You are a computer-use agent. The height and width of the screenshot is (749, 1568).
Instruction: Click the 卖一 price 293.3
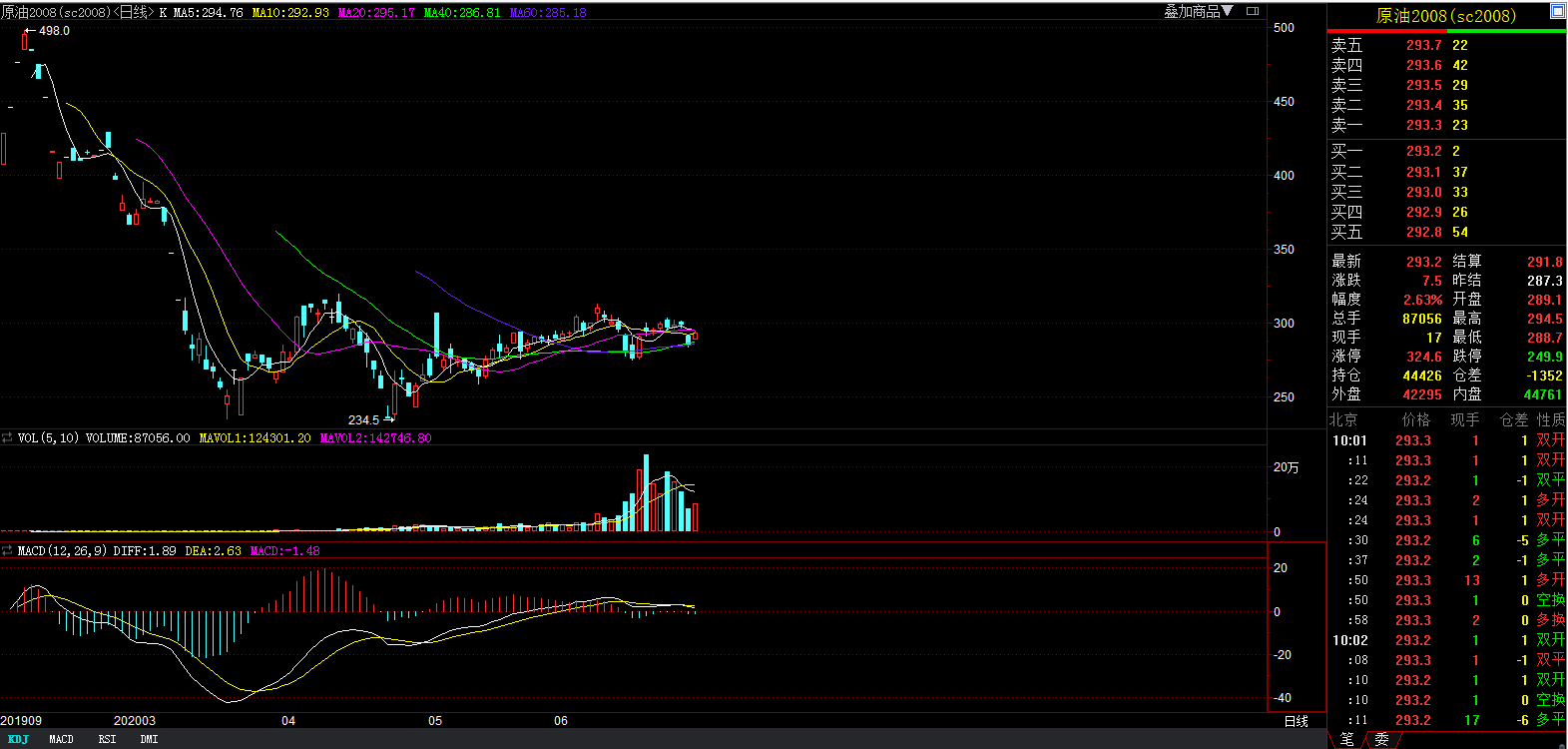1423,125
